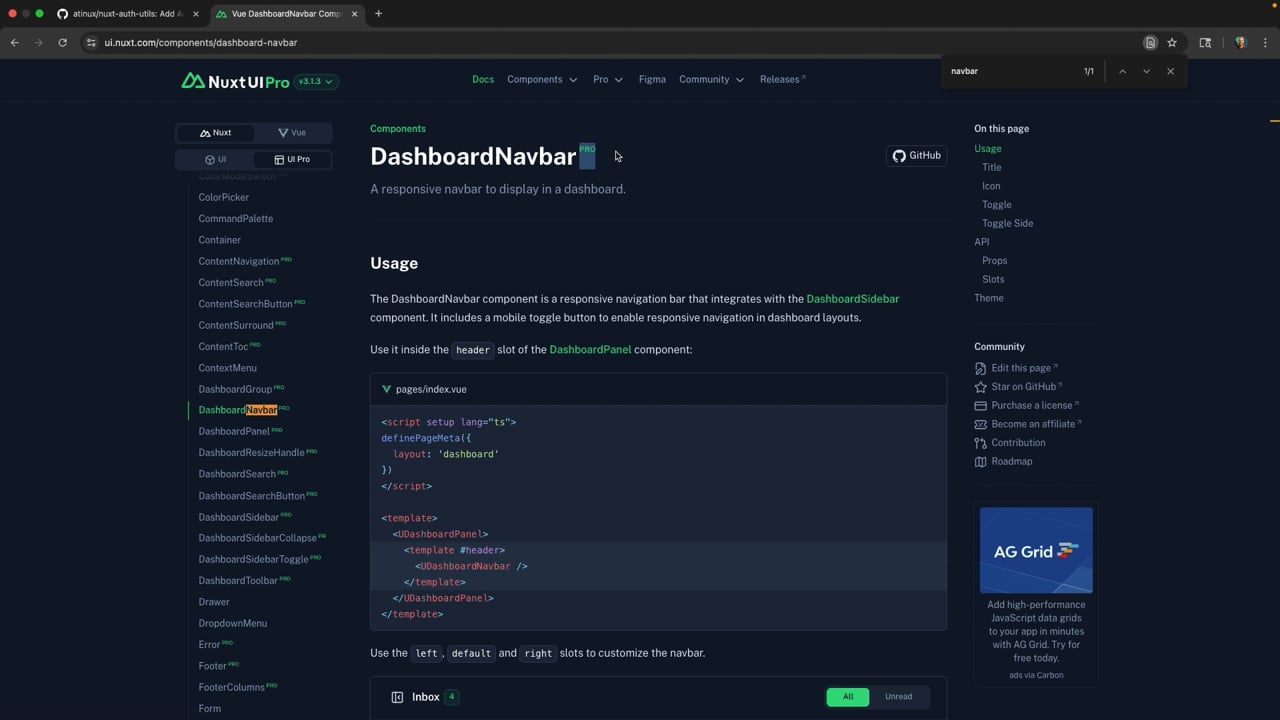Click the Become an affiliate icon
The height and width of the screenshot is (720, 1280).
click(x=980, y=424)
